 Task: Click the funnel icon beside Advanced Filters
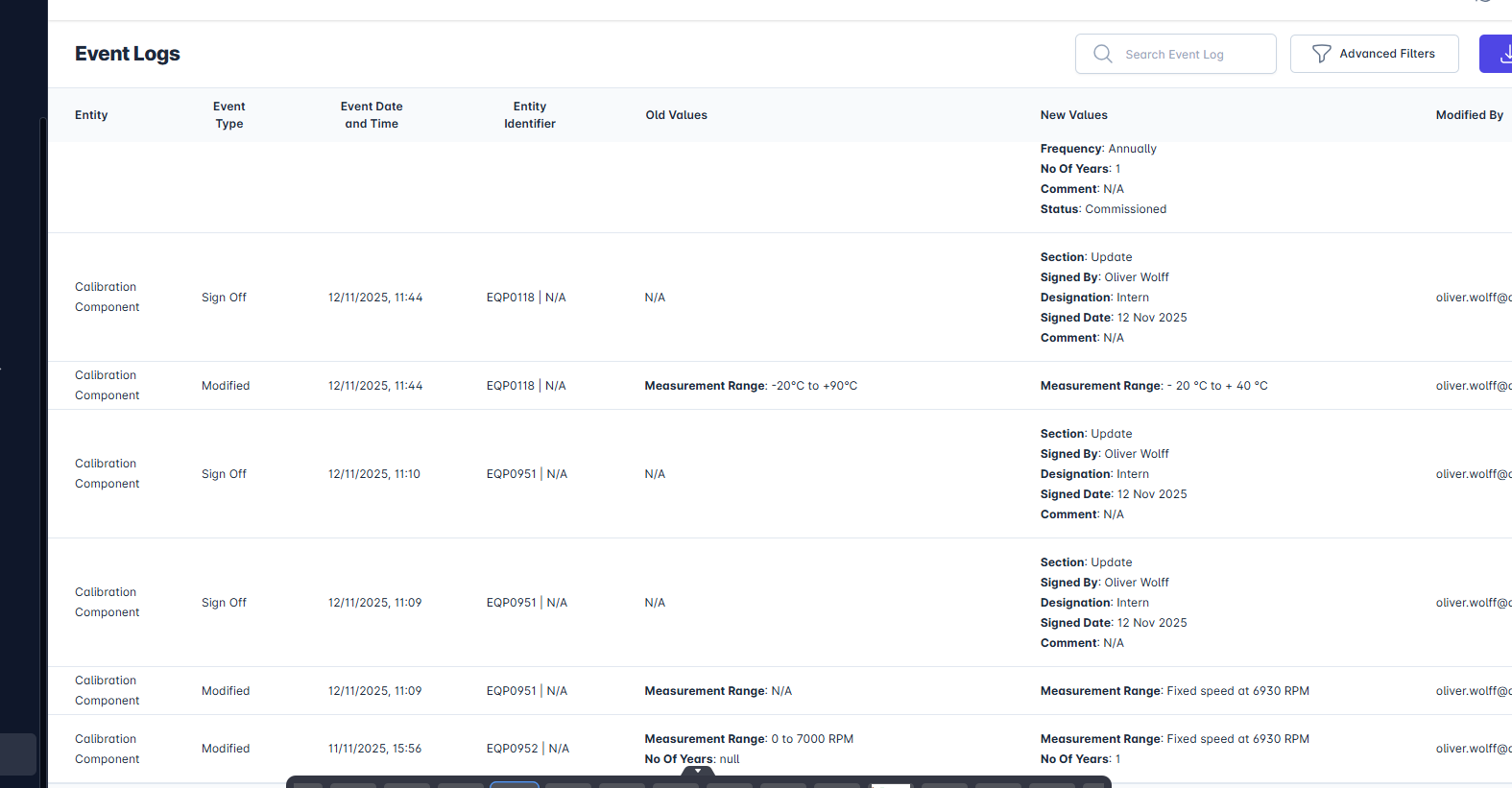(1321, 54)
